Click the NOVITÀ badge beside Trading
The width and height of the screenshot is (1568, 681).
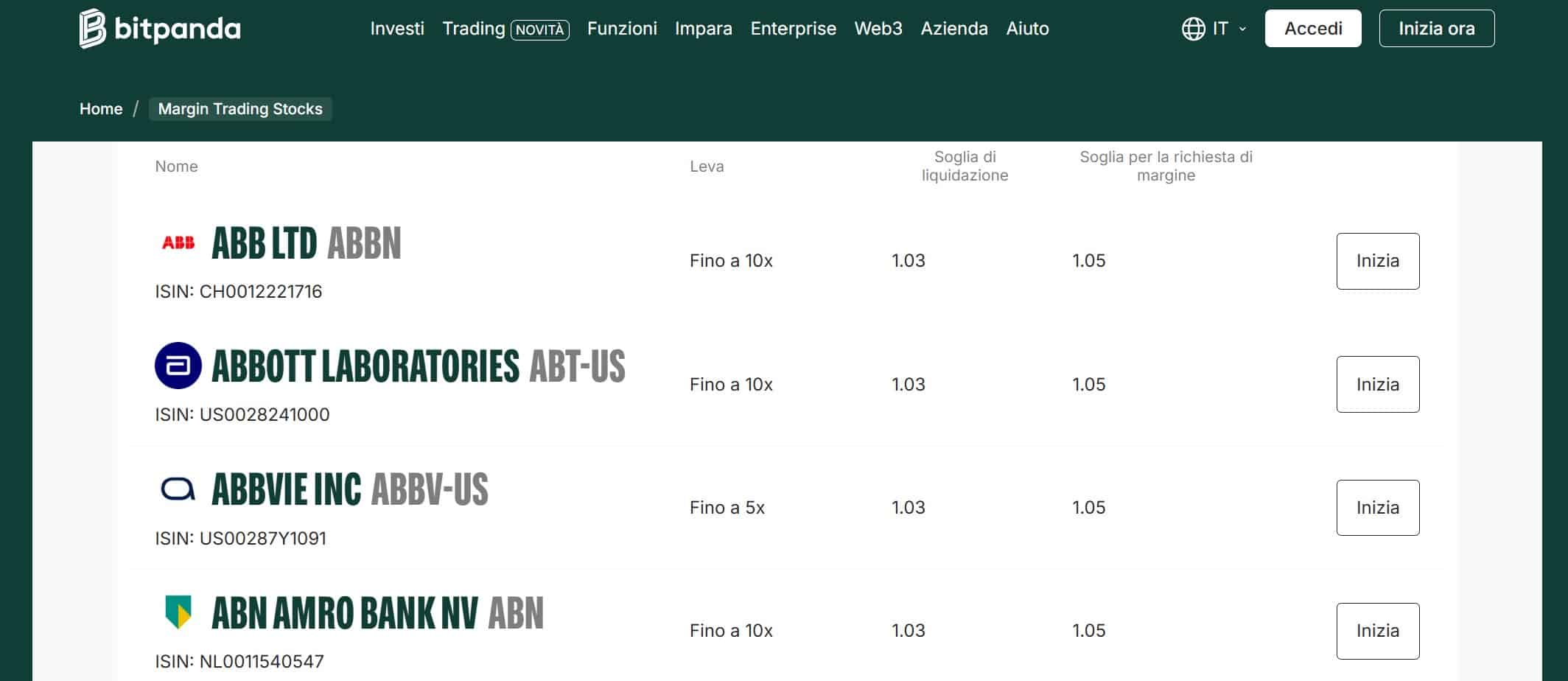[x=540, y=30]
